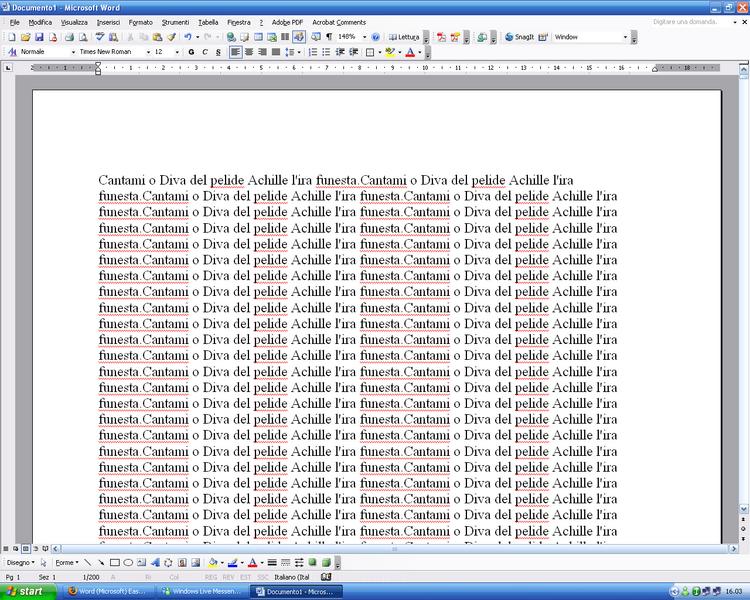
Task: Open the Forme shapes menu
Action: coord(66,563)
